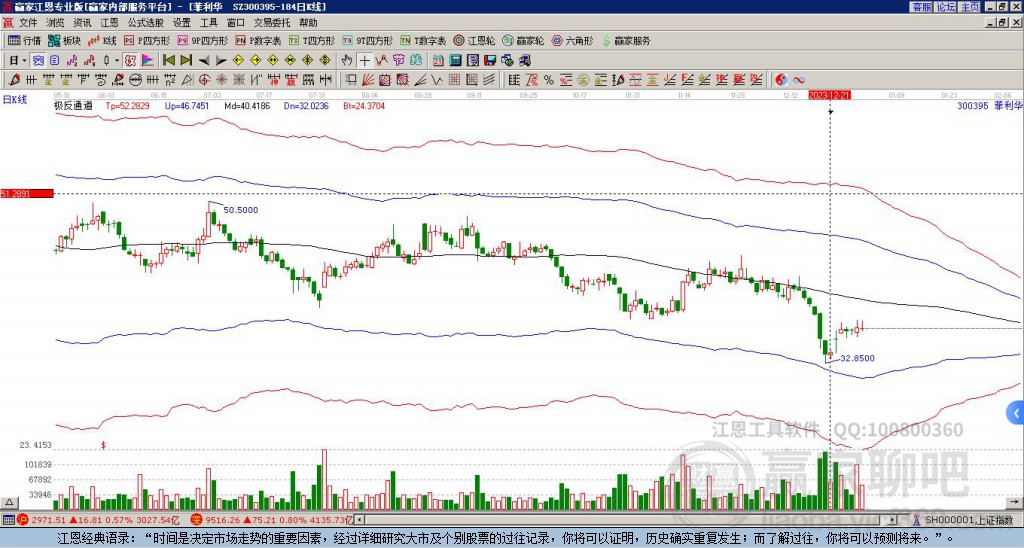Select the Gann fan lines icon

(x=367, y=80)
